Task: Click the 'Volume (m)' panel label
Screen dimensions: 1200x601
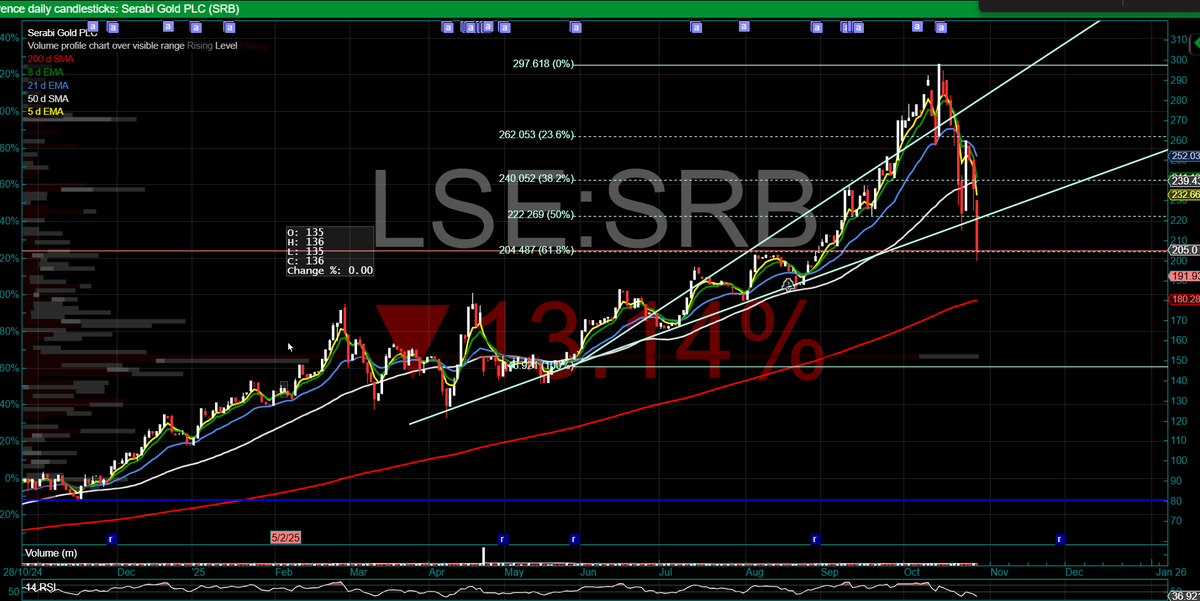Action: (50, 553)
